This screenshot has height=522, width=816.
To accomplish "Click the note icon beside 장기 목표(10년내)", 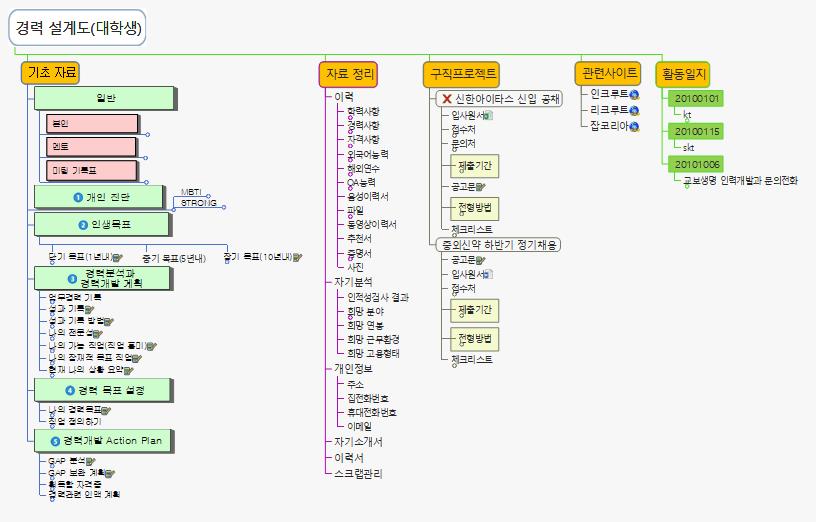I will pyautogui.click(x=298, y=256).
